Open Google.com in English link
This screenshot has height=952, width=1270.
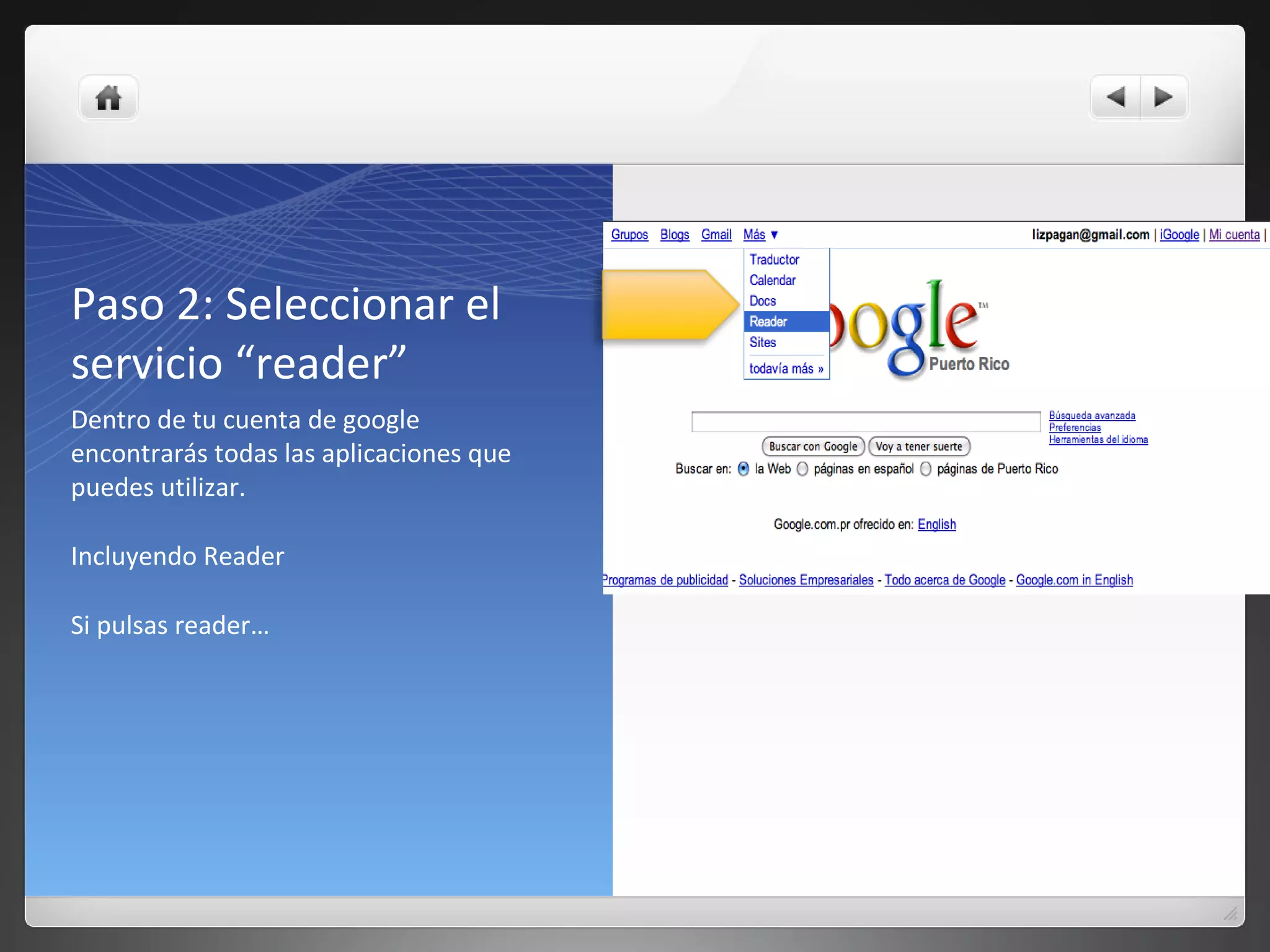pos(1074,580)
